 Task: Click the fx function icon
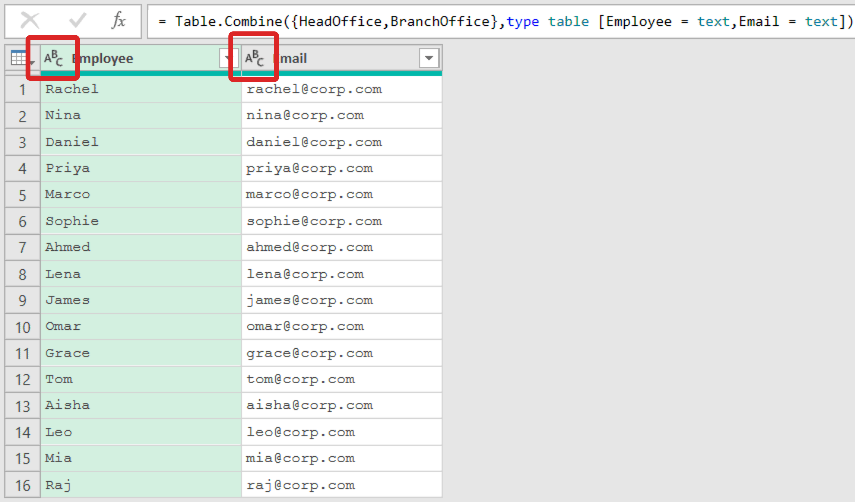tap(118, 21)
